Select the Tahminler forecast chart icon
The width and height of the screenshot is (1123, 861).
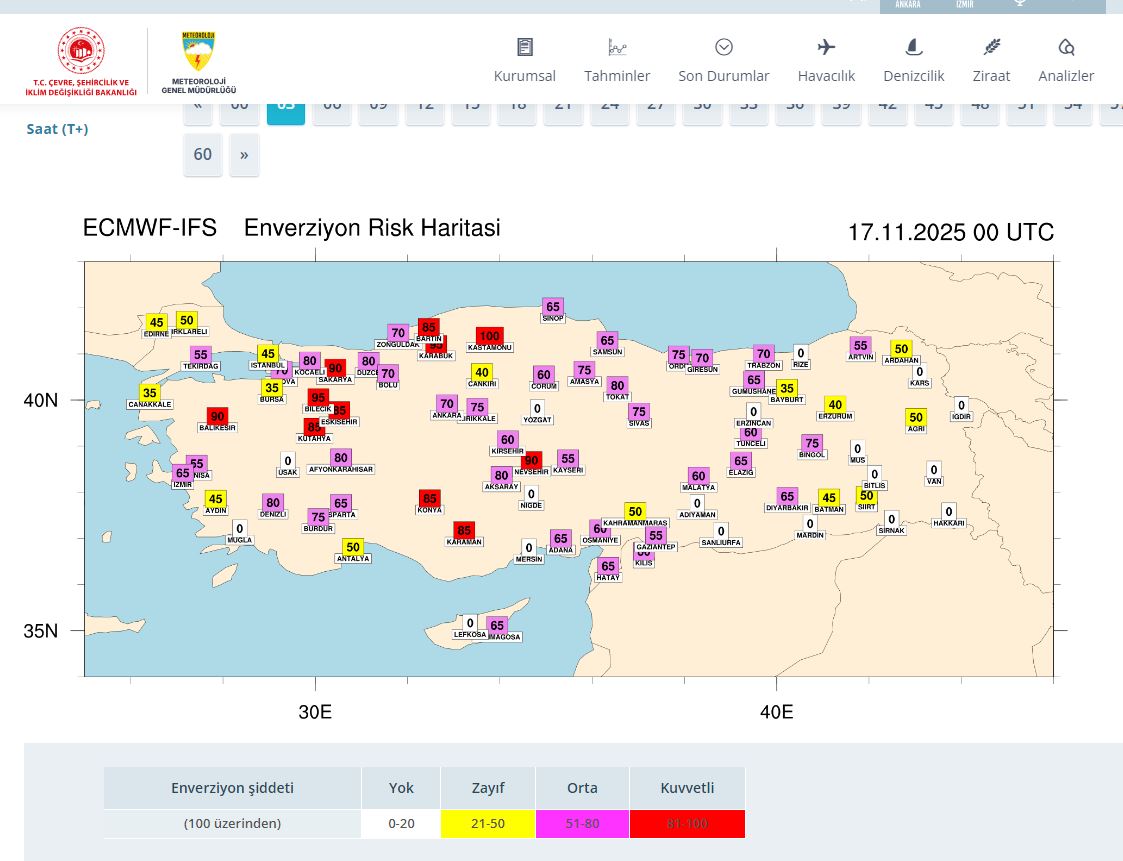(617, 46)
